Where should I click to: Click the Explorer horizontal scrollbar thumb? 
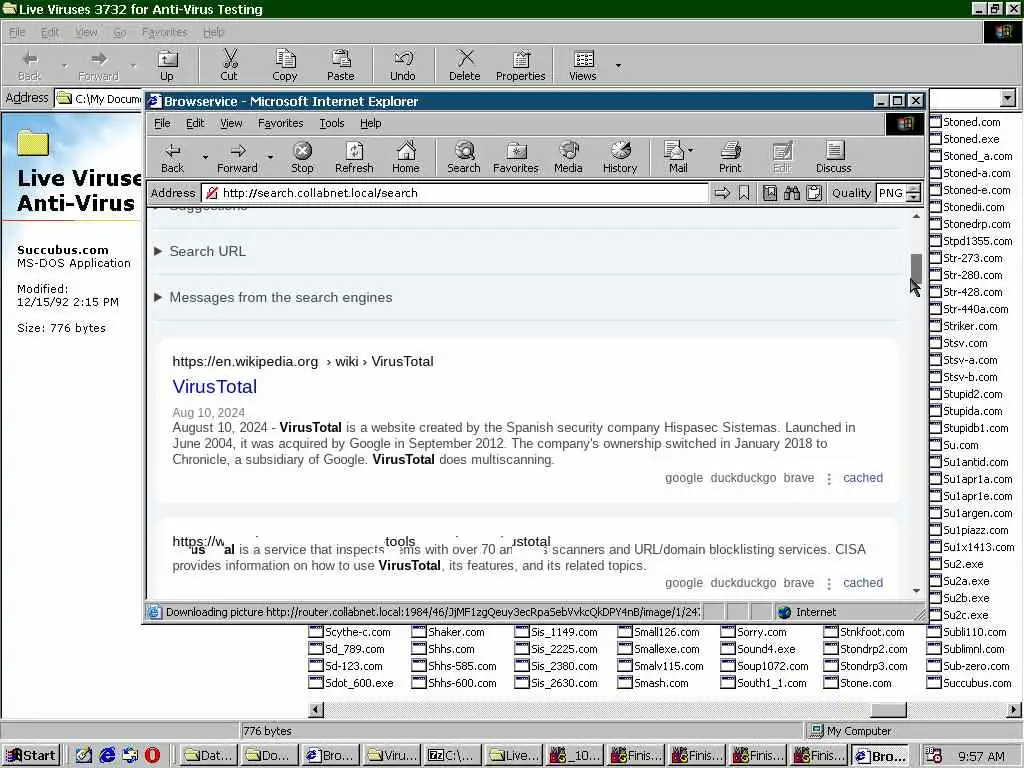[x=888, y=710]
